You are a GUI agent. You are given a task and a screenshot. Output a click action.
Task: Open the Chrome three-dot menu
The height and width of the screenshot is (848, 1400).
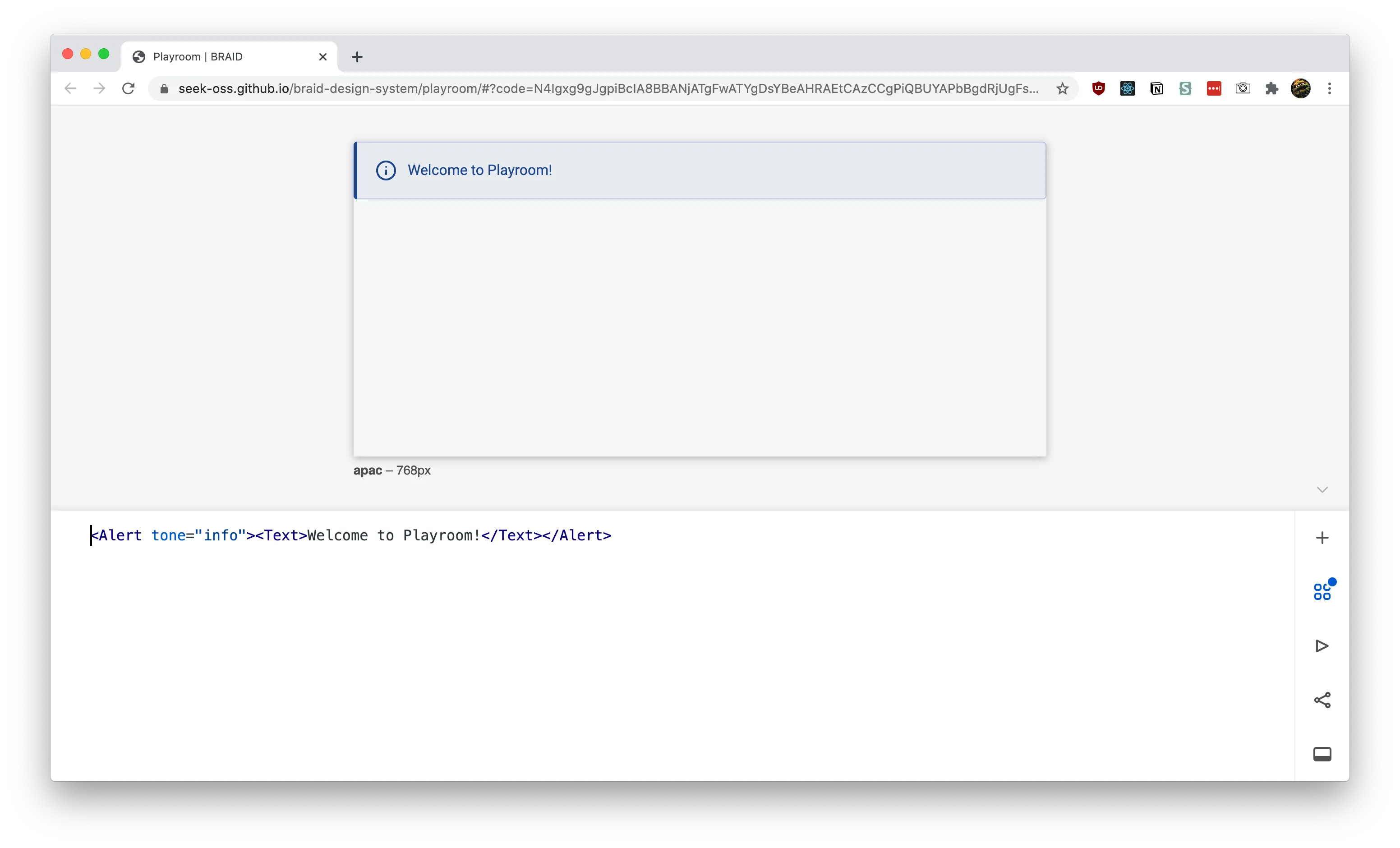(1329, 89)
